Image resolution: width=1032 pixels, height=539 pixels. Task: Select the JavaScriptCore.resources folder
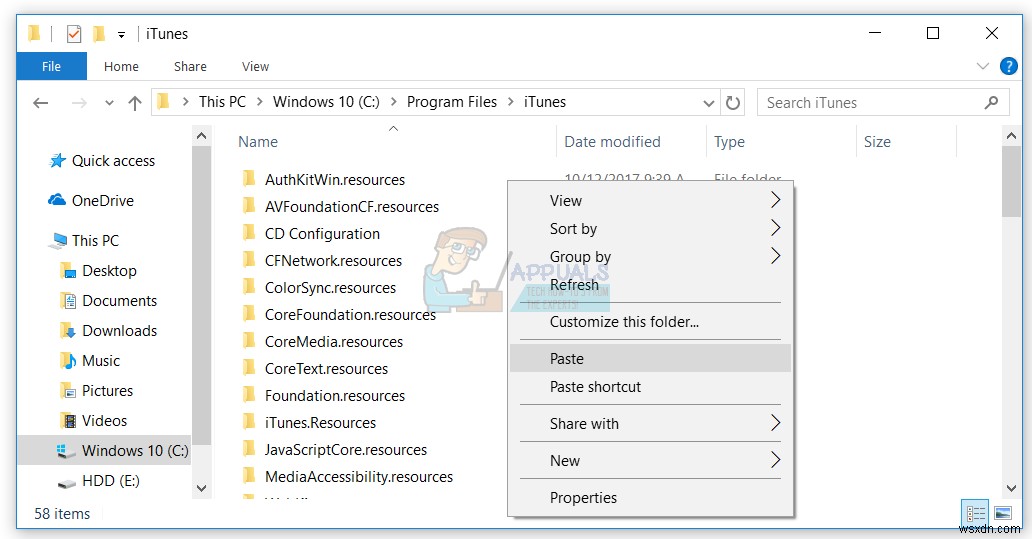(334, 449)
